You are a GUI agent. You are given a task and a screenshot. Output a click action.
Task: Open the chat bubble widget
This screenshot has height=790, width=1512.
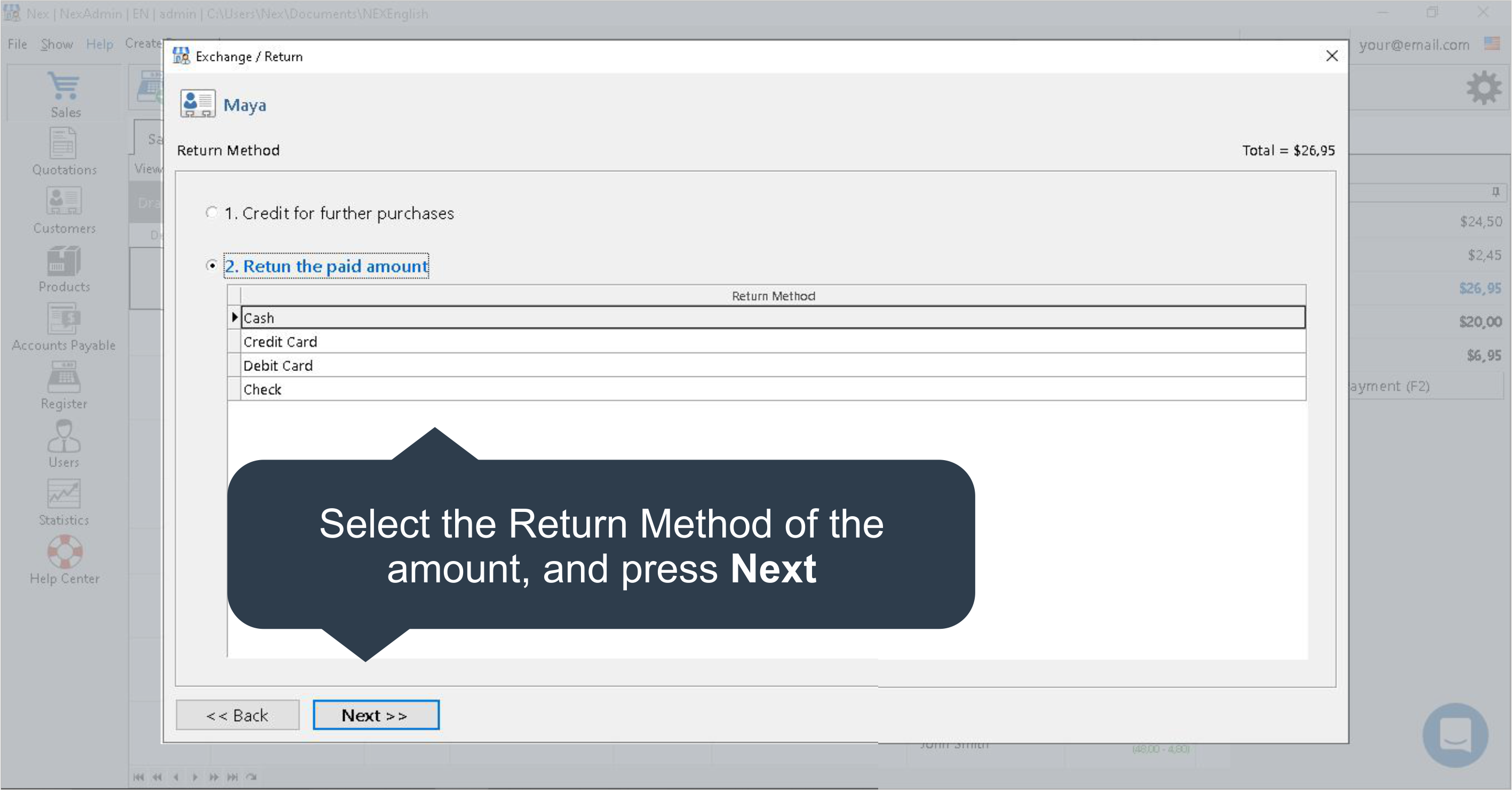1455,735
